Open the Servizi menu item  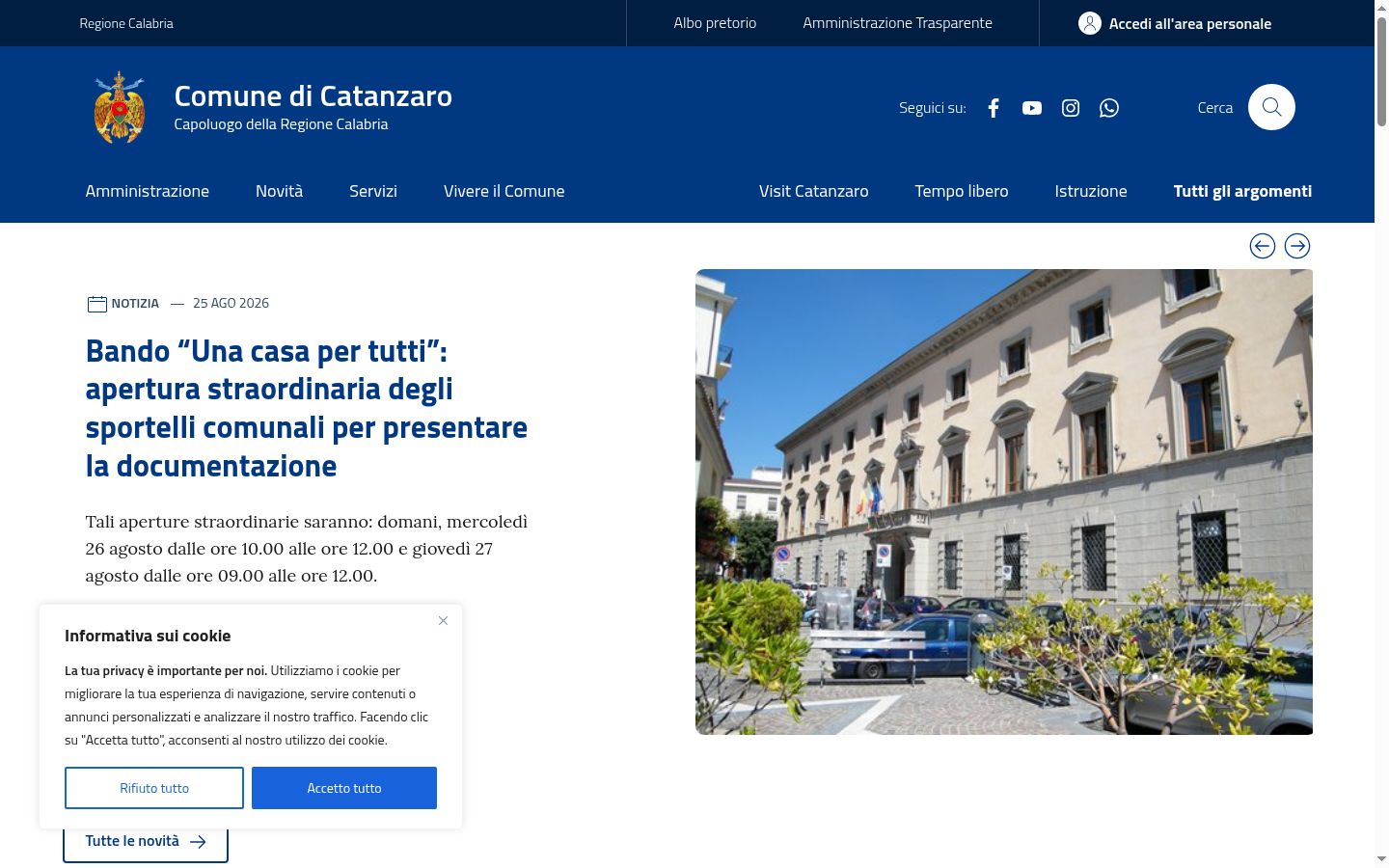click(x=373, y=191)
